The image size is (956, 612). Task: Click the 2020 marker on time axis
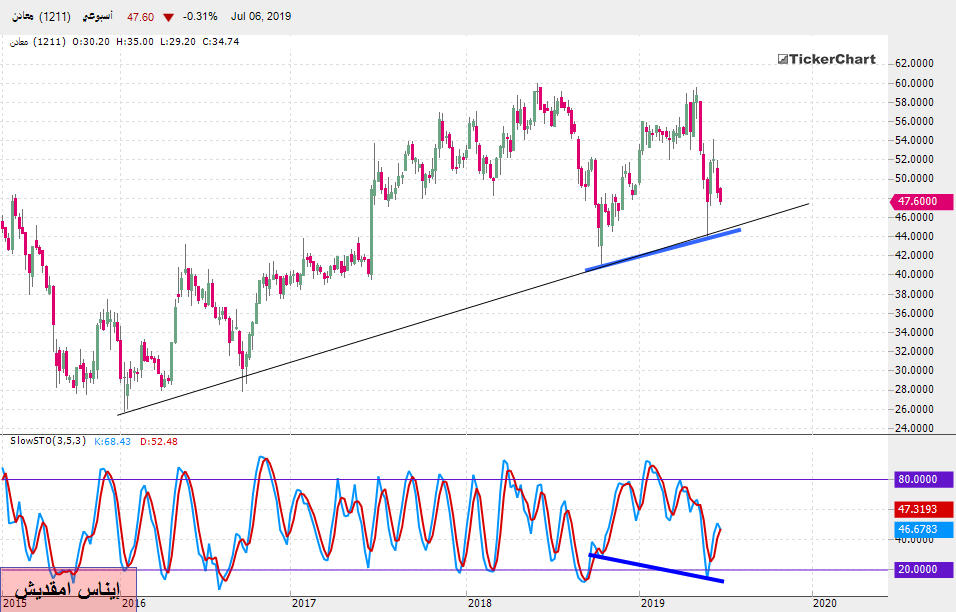click(824, 602)
